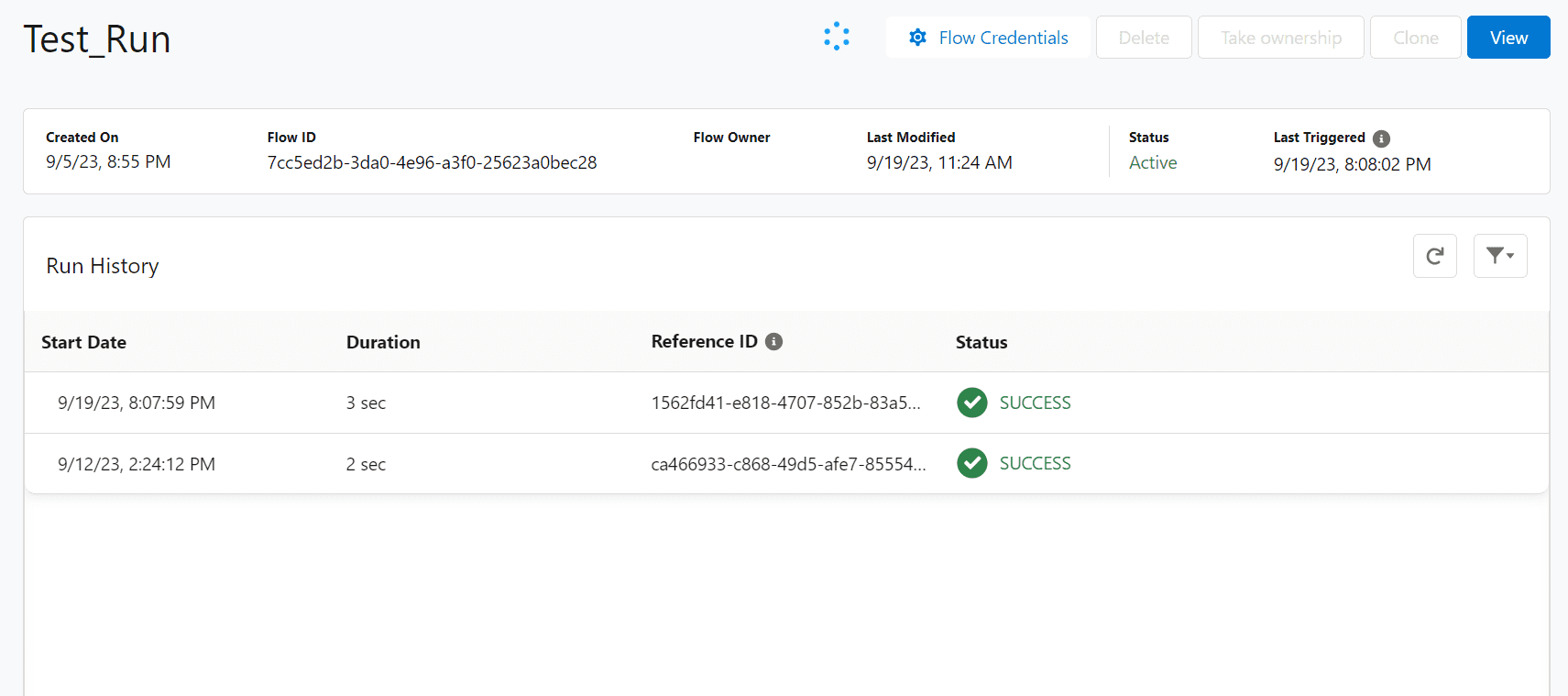
Task: Click the Test_Run flow title
Action: tap(97, 39)
